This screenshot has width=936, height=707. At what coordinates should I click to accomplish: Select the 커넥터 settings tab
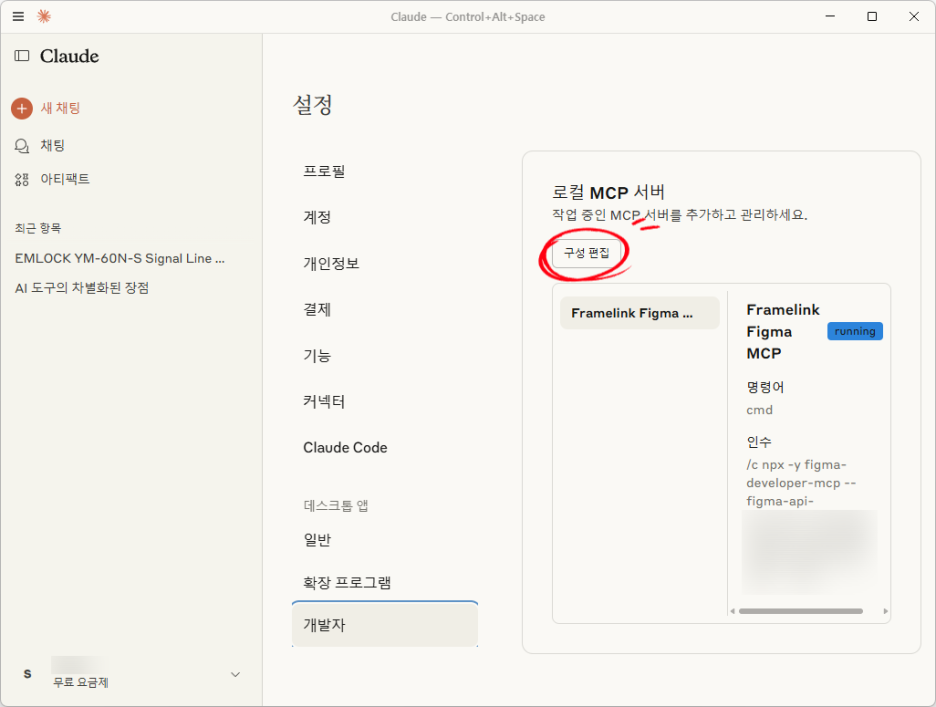pyautogui.click(x=324, y=401)
